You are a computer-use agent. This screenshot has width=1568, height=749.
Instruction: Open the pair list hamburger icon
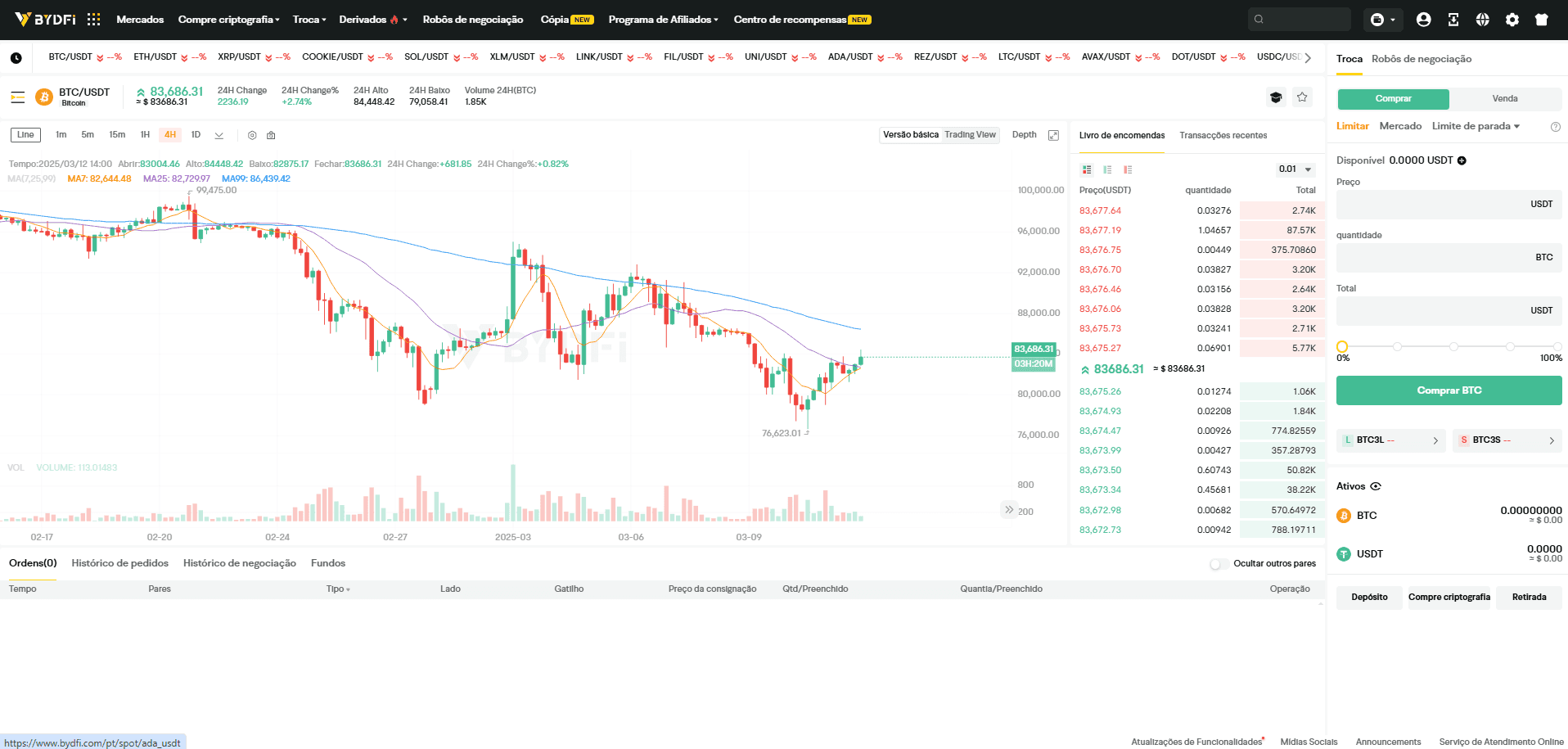(x=18, y=97)
